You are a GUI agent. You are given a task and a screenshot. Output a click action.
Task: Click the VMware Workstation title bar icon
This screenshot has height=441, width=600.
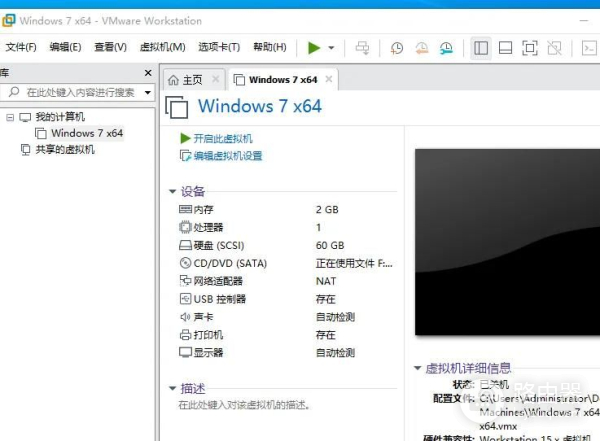pyautogui.click(x=8, y=20)
